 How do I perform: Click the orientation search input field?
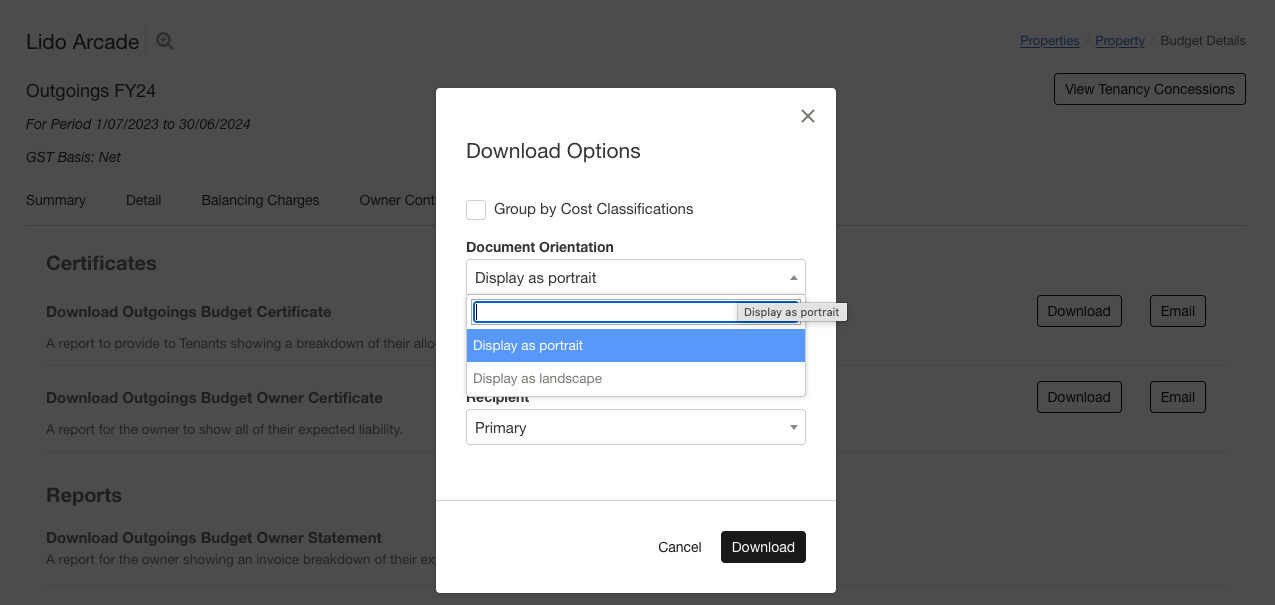(605, 312)
